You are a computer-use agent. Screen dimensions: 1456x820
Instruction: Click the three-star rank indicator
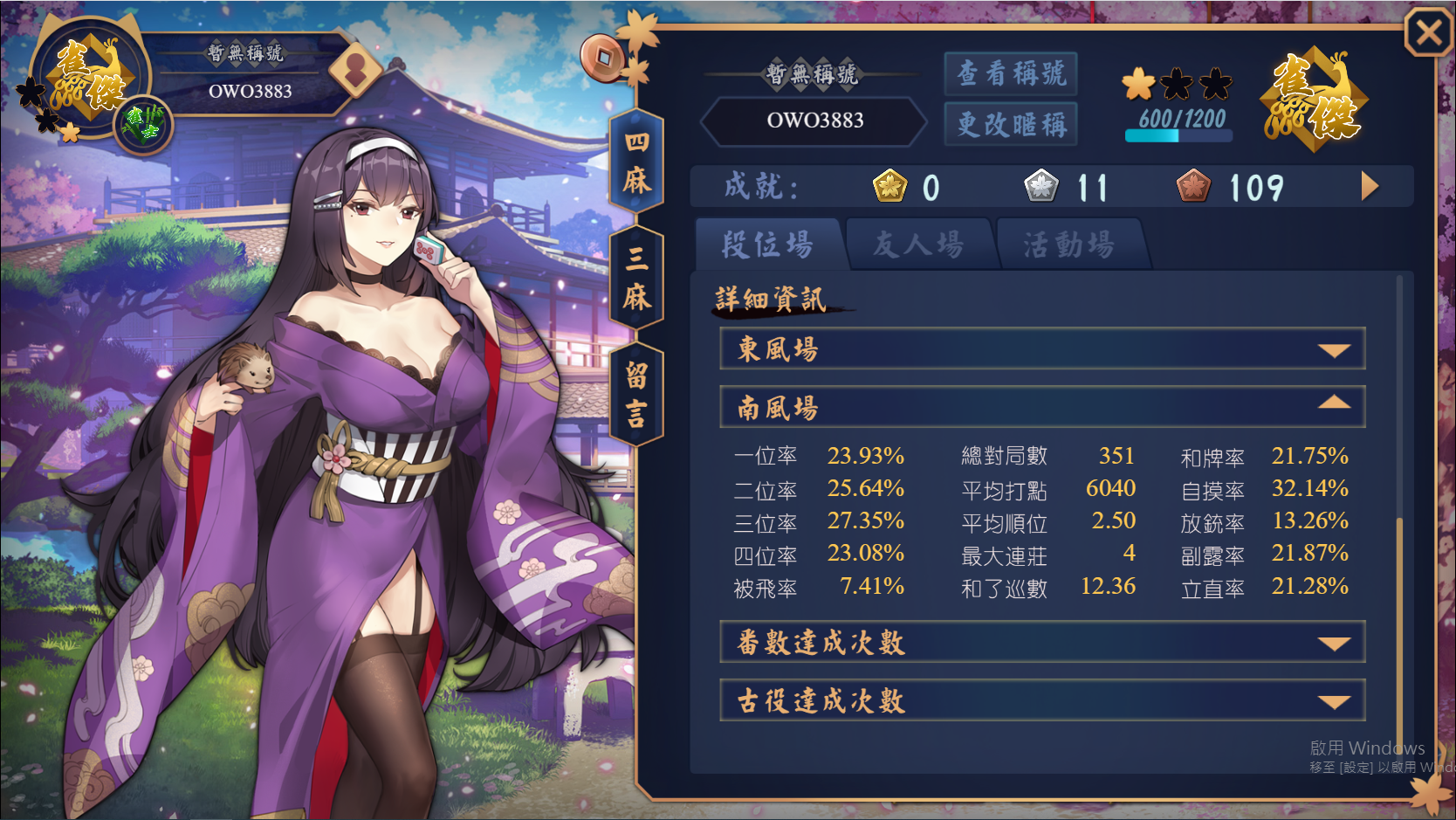1178,84
